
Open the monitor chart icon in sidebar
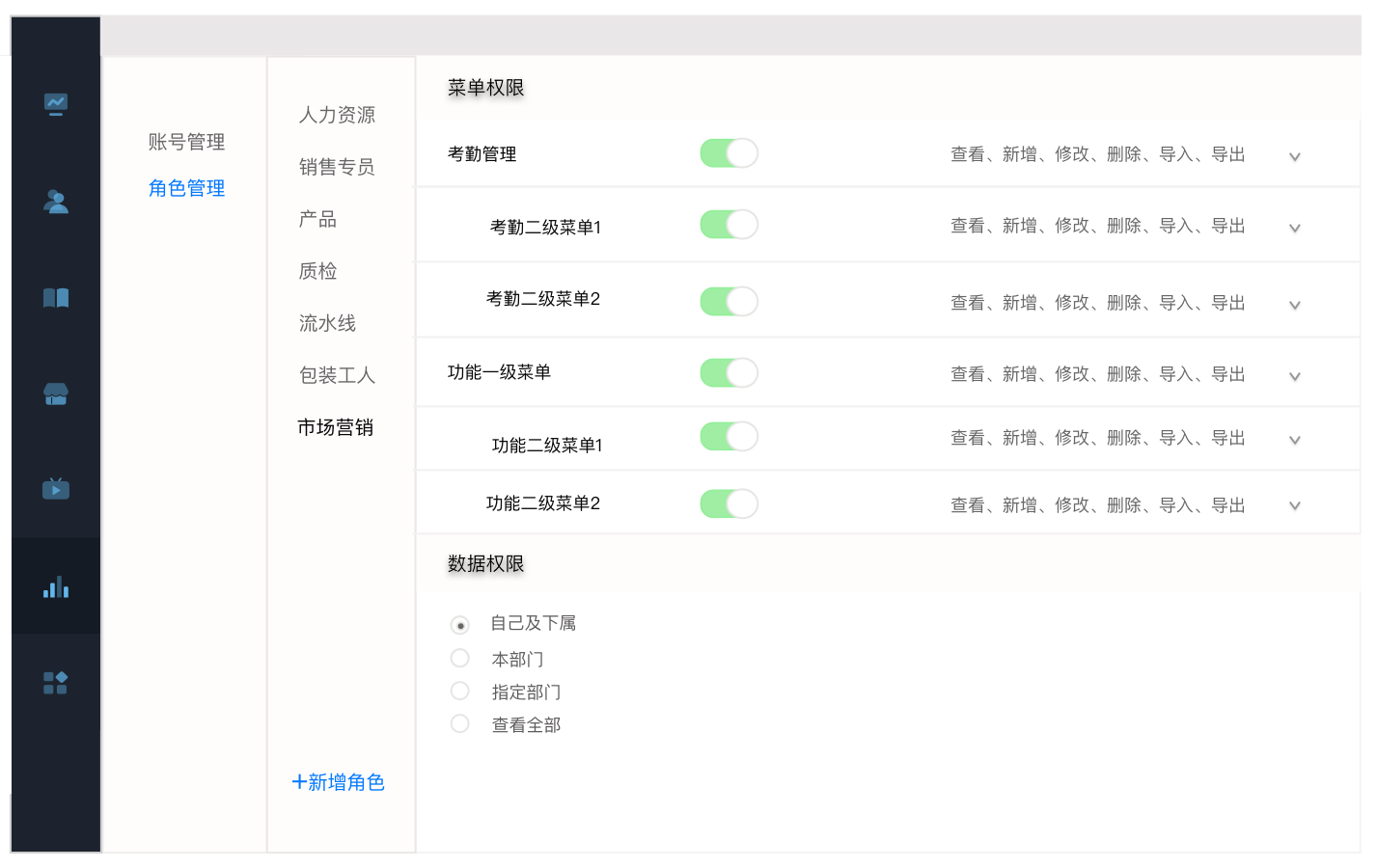point(56,104)
